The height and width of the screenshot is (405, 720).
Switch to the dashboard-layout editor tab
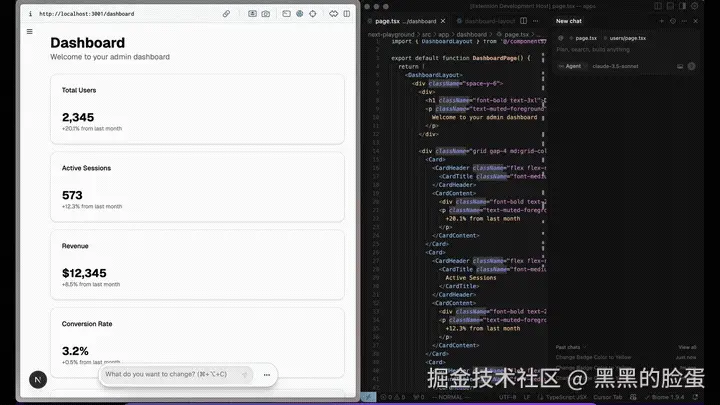(486, 21)
